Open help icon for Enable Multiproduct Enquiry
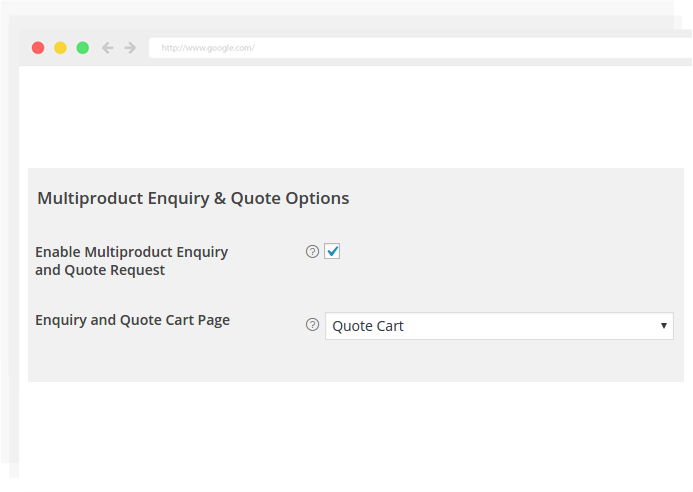The width and height of the screenshot is (693, 492). click(x=312, y=252)
